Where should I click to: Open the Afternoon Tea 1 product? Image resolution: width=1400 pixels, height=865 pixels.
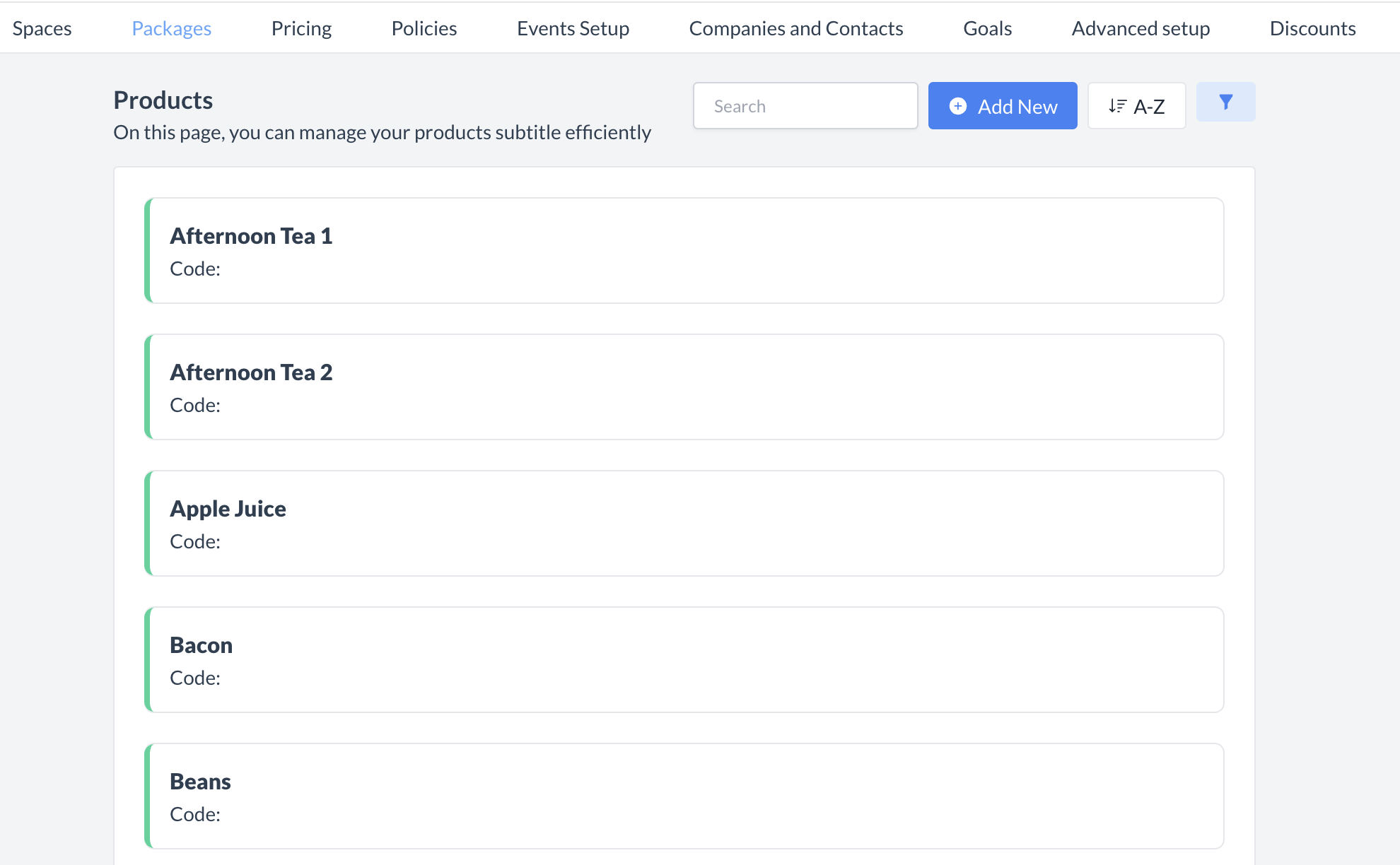pyautogui.click(x=683, y=250)
